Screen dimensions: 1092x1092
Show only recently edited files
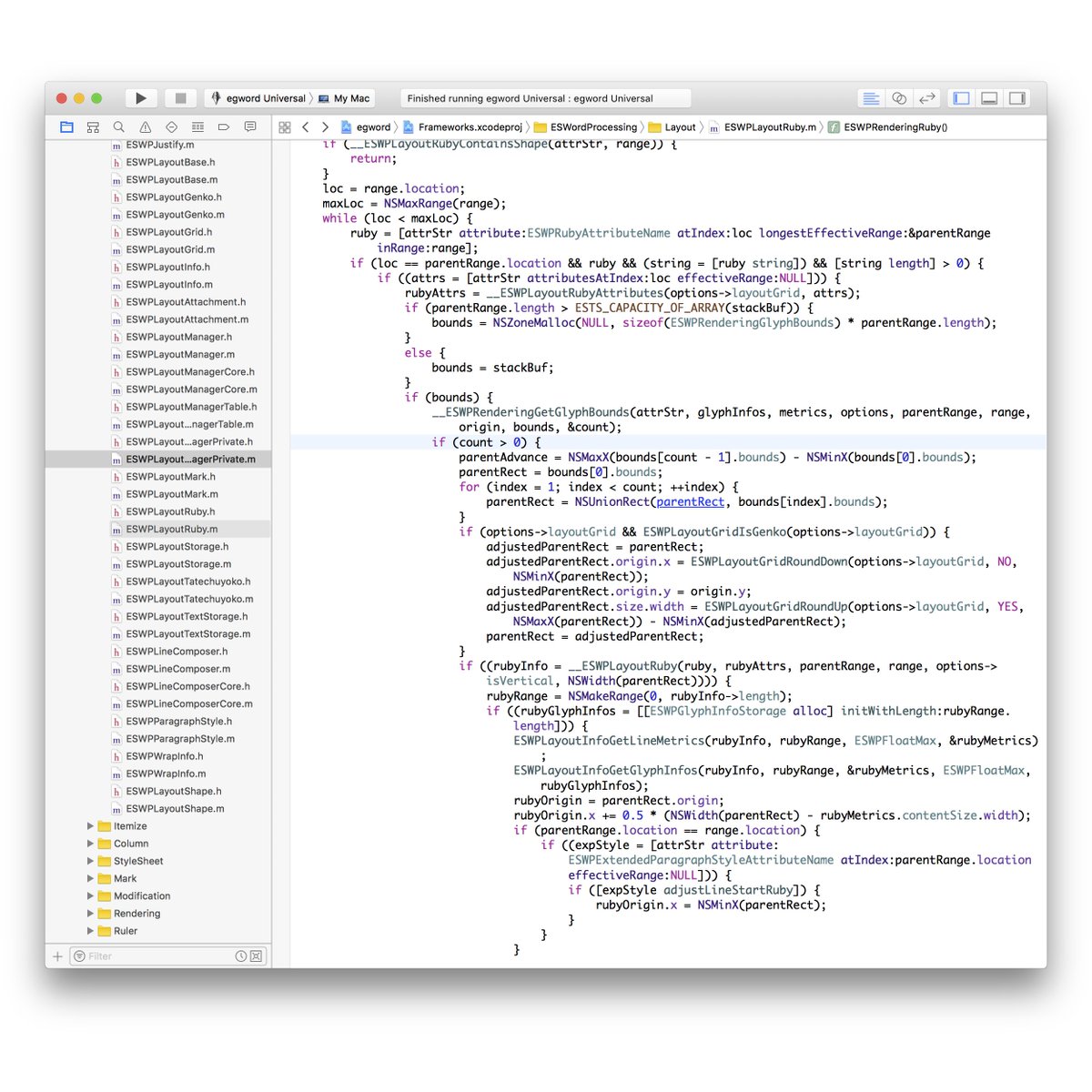[241, 956]
